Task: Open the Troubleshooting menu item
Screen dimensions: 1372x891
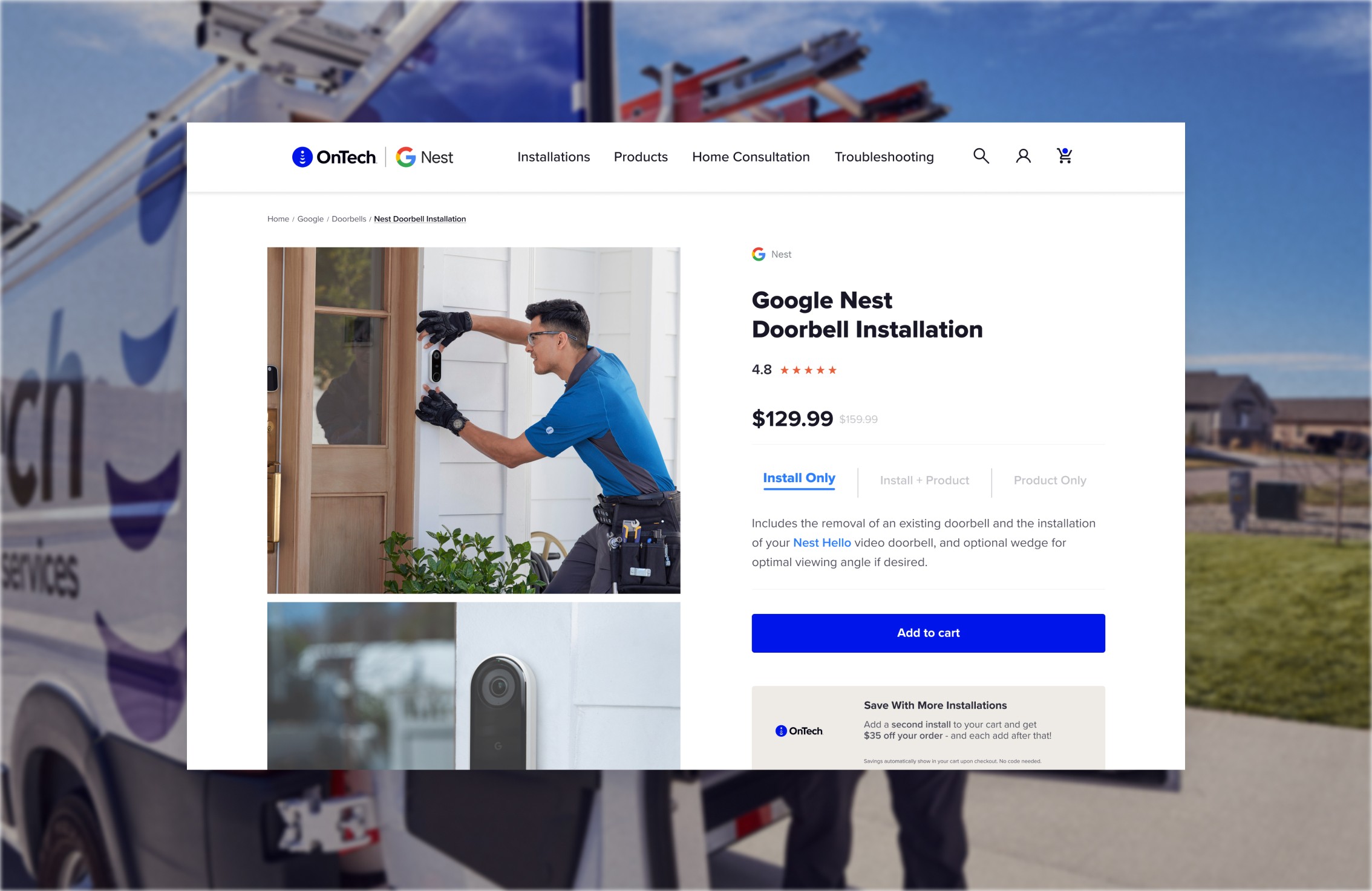Action: pos(884,157)
